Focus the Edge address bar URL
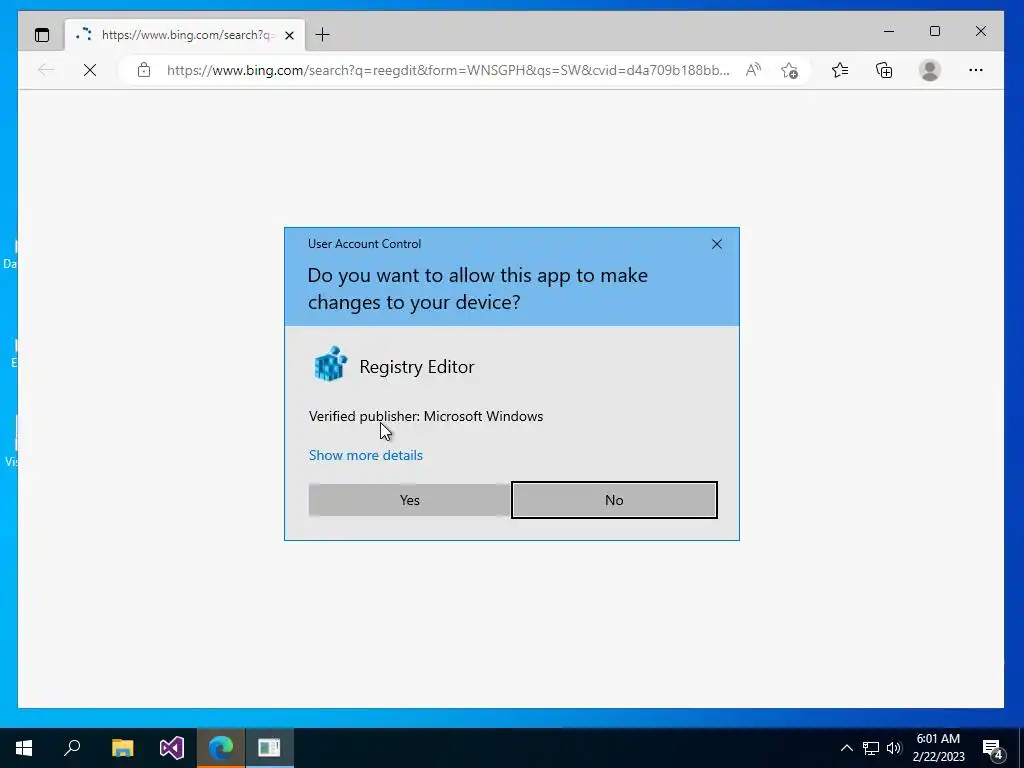 point(448,70)
